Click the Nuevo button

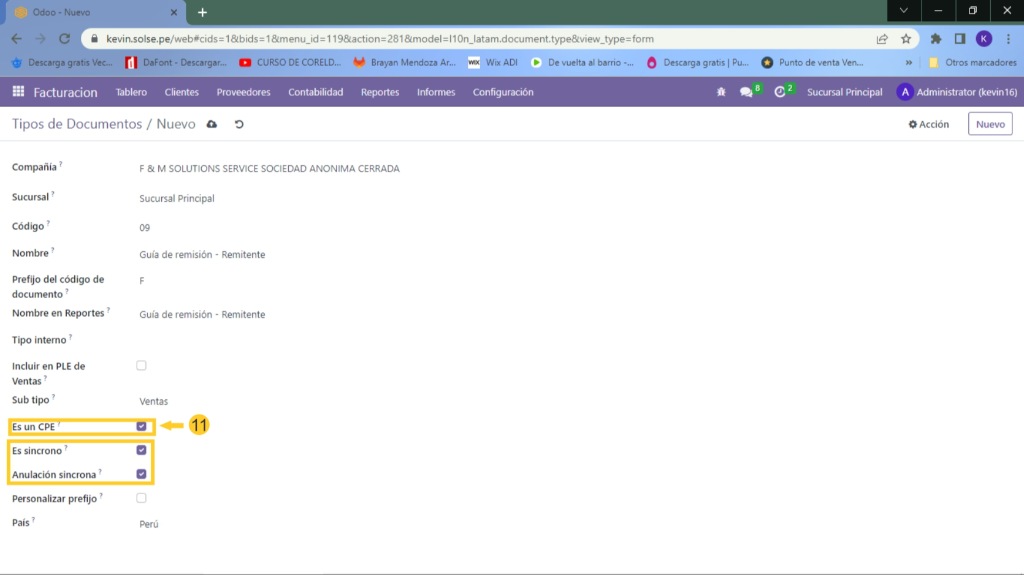pyautogui.click(x=989, y=124)
